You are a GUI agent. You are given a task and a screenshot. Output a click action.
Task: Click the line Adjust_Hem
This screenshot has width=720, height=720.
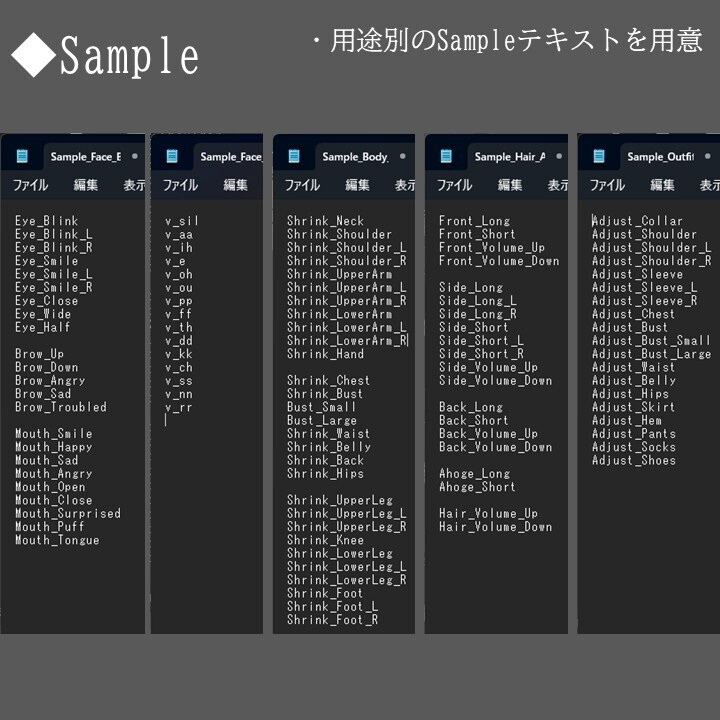(x=627, y=421)
